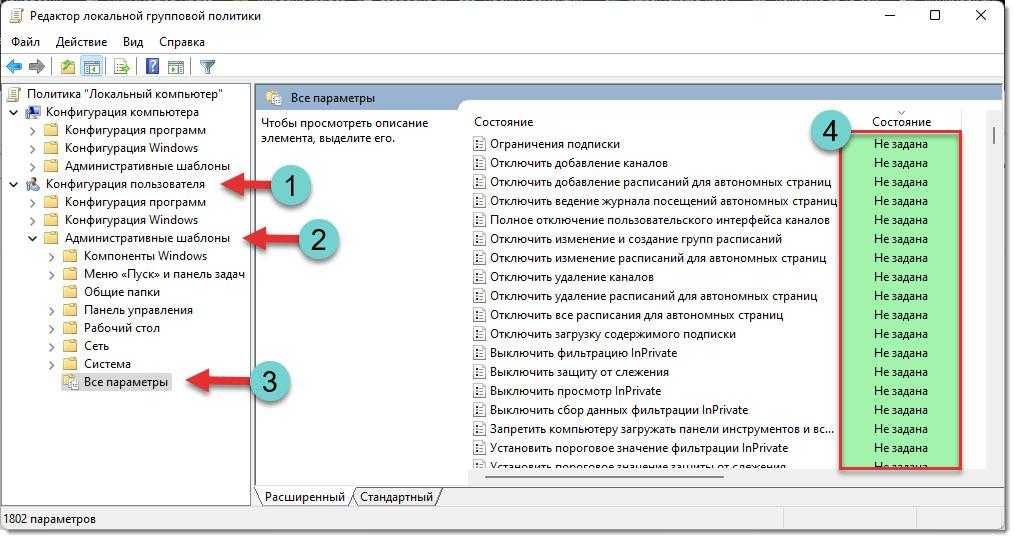
Task: Click policy icon of Выключить защиту от слежения
Action: click(479, 372)
